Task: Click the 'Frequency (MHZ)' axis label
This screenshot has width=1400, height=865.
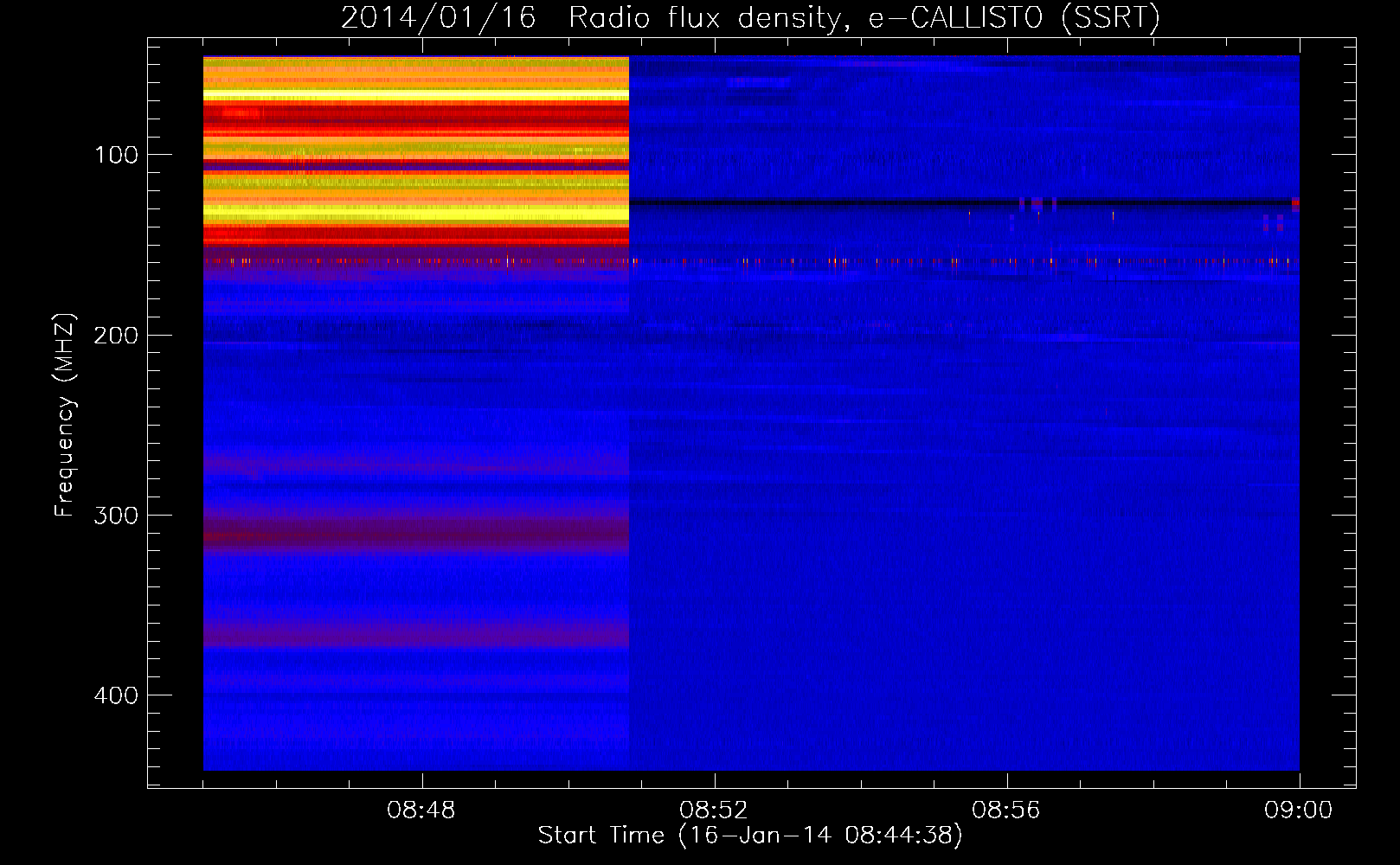Action: coord(65,414)
